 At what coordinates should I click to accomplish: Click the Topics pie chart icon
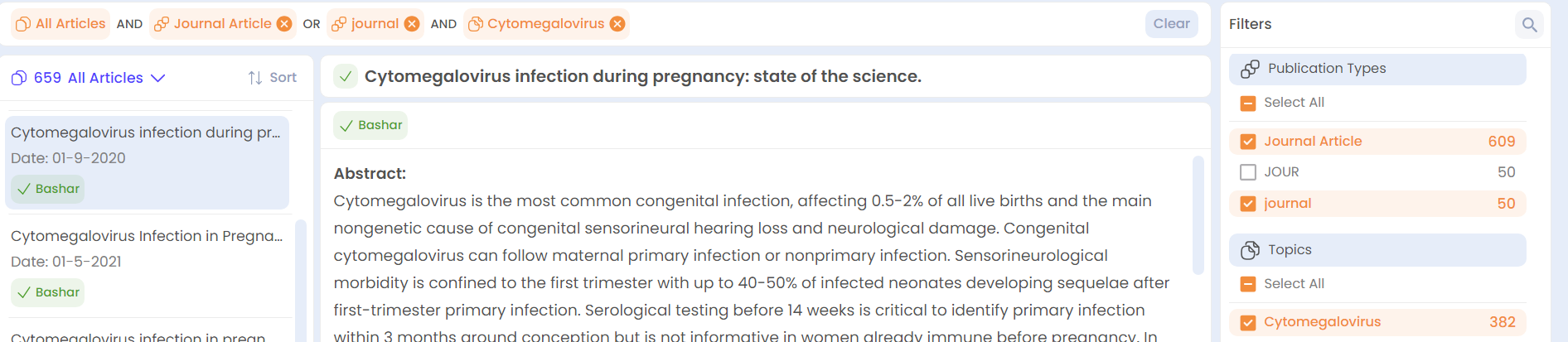click(x=1250, y=250)
